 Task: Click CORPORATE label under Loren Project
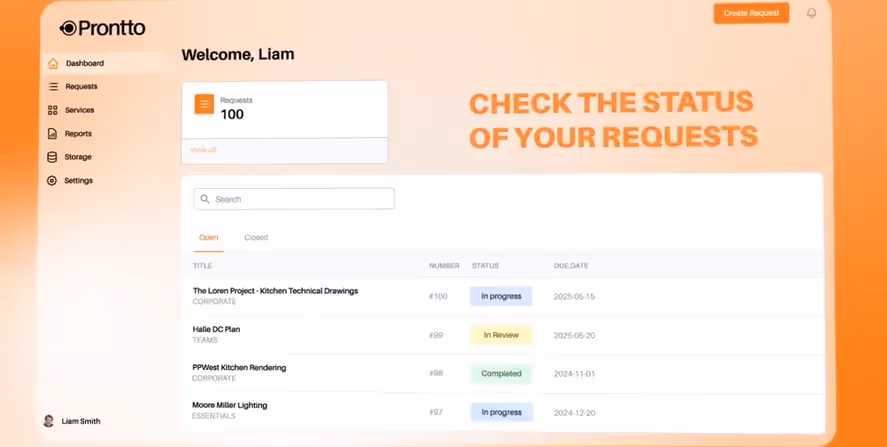[x=214, y=302]
